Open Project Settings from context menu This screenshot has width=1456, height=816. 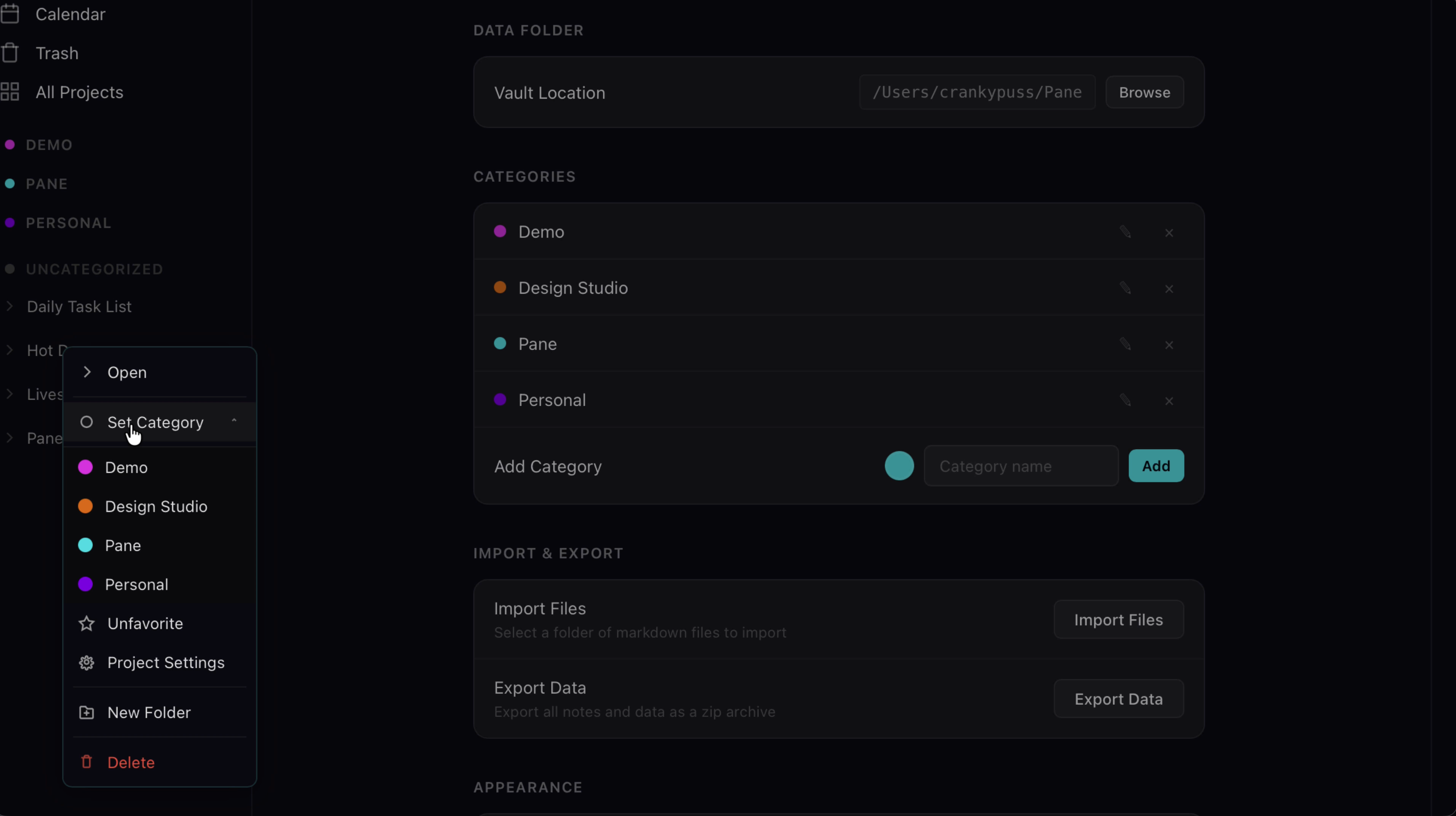pyautogui.click(x=159, y=662)
